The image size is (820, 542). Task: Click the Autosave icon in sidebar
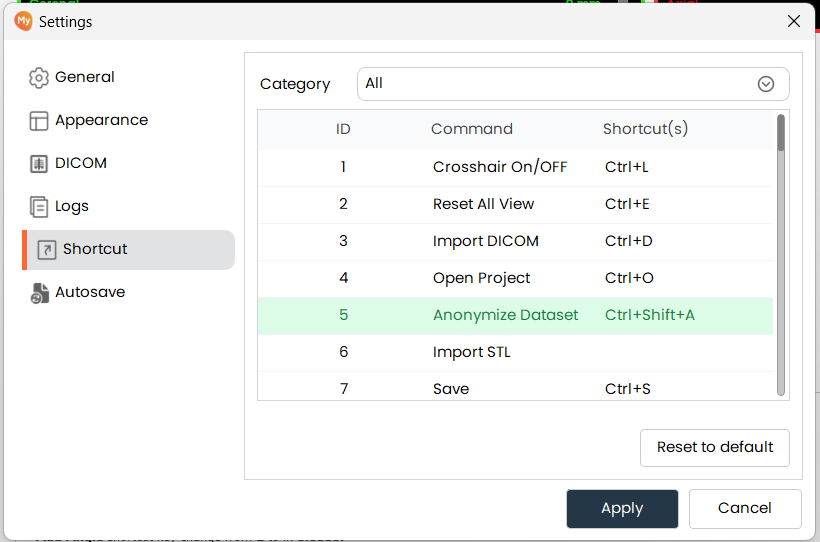tap(39, 293)
